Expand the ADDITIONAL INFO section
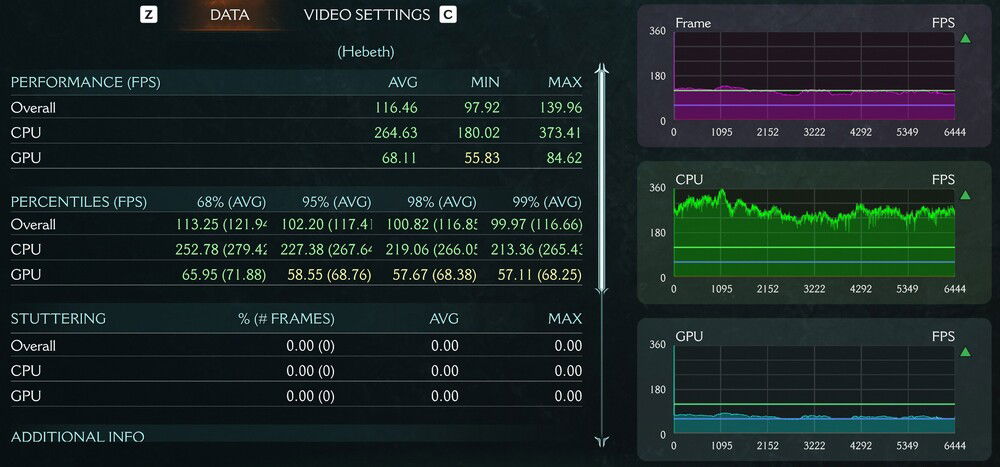This screenshot has height=467, width=1000. point(78,437)
